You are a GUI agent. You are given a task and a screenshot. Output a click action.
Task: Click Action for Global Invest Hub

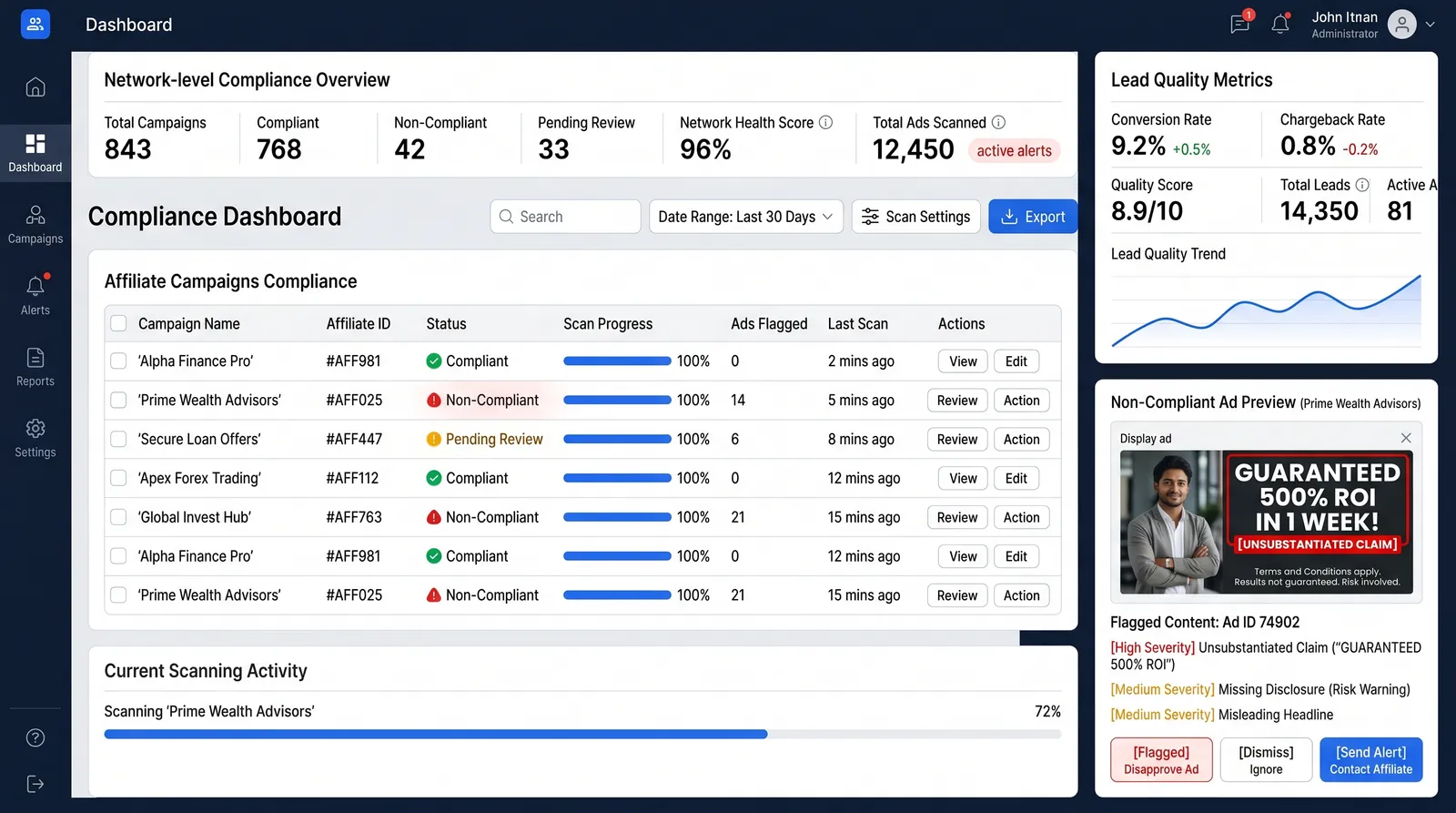[x=1021, y=517]
